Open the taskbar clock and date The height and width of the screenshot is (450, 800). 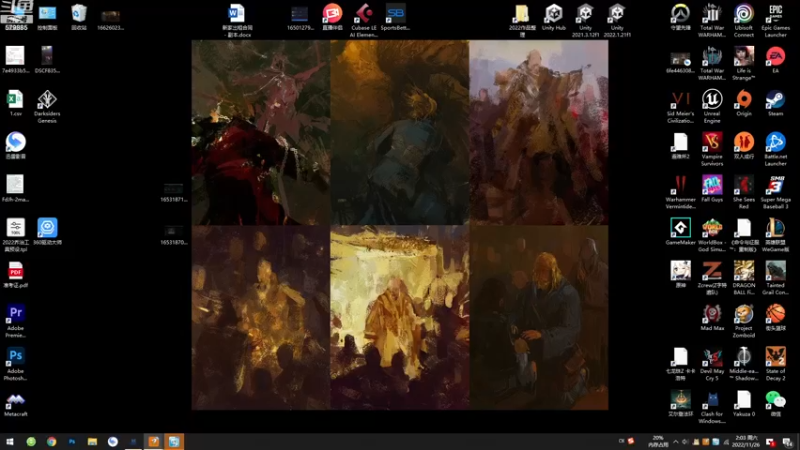click(x=745, y=442)
